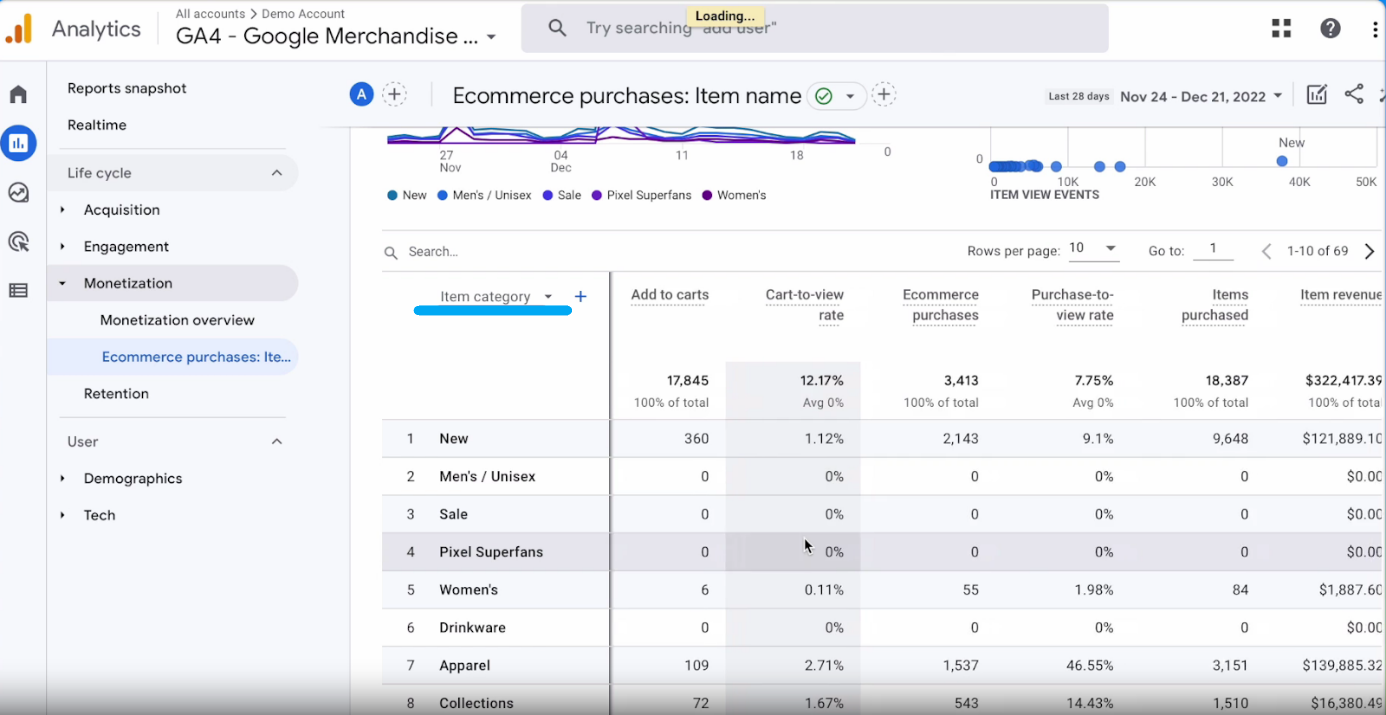Open the Item category dimension dropdown
Screen dimensions: 1386x715
pyautogui.click(x=496, y=296)
